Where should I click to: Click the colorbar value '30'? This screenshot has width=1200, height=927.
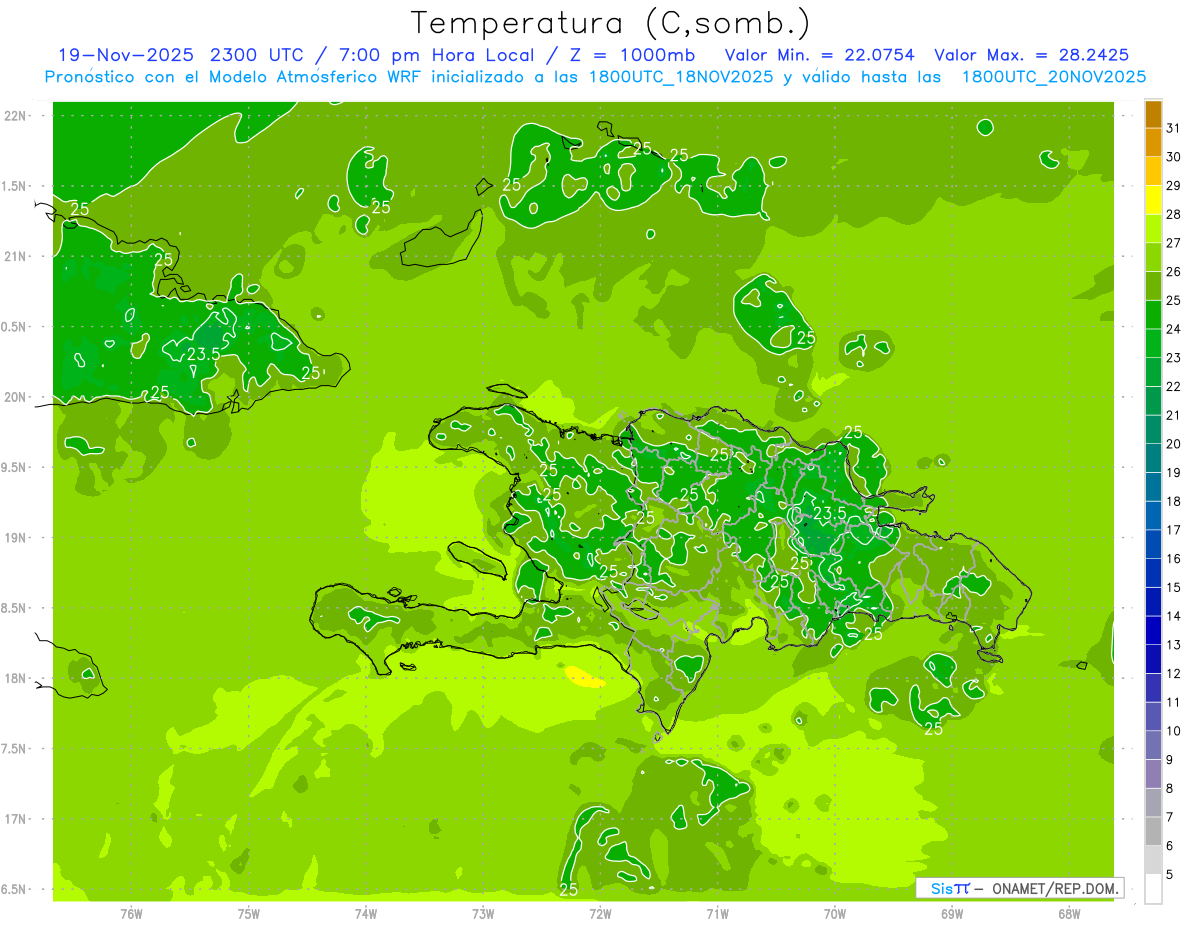[1173, 157]
